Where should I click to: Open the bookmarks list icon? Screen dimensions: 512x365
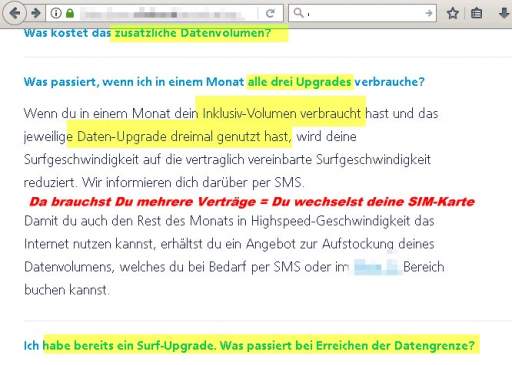(x=476, y=13)
